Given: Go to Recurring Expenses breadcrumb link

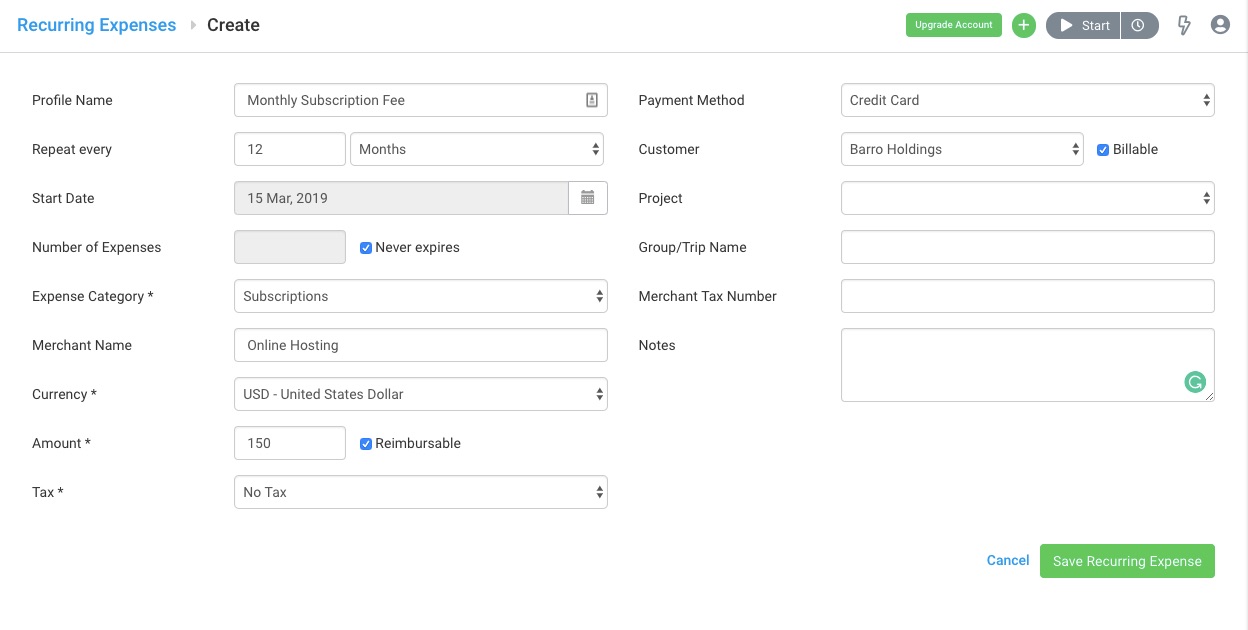Looking at the screenshot, I should [x=97, y=25].
